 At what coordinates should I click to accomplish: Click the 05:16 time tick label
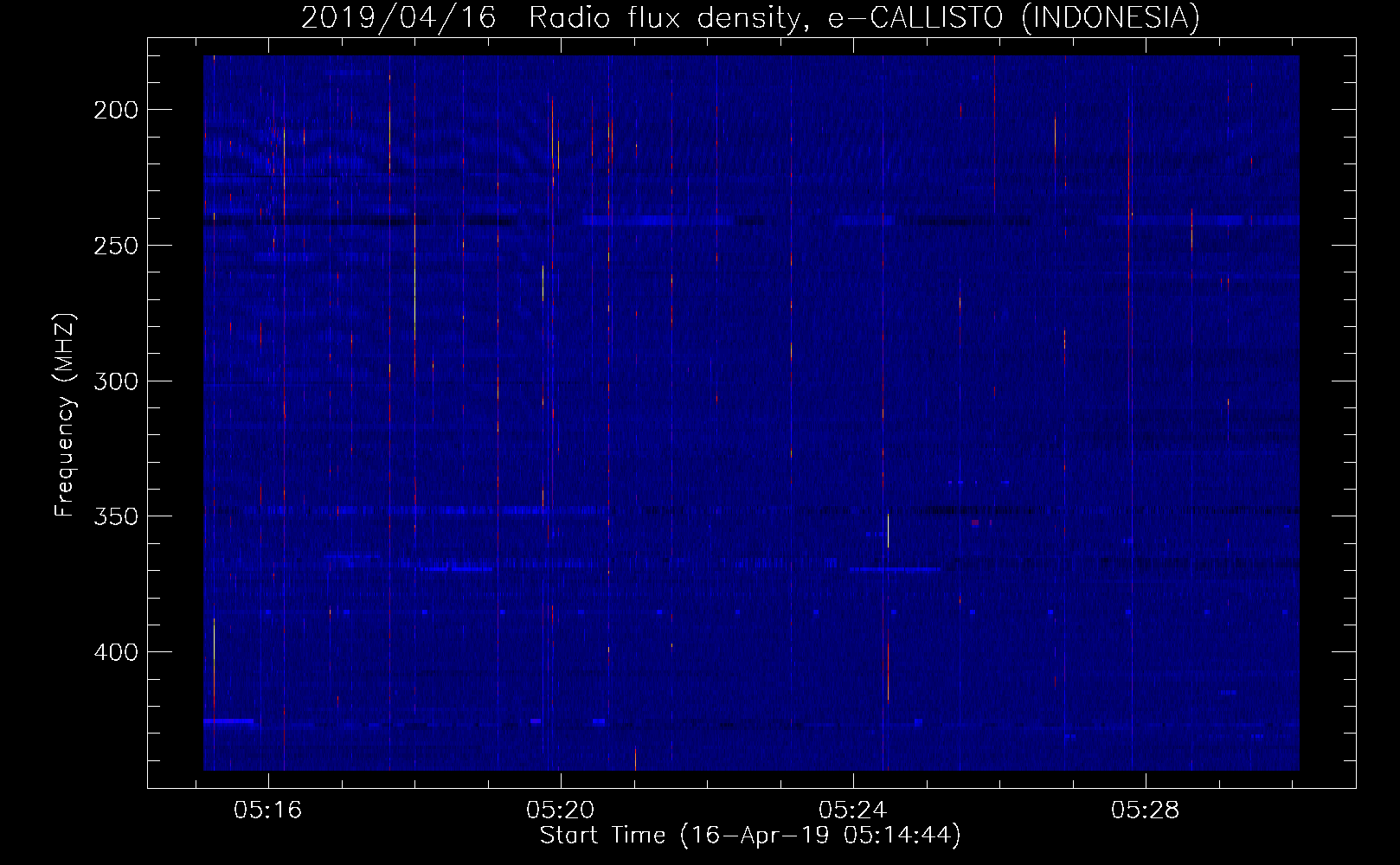pos(268,811)
